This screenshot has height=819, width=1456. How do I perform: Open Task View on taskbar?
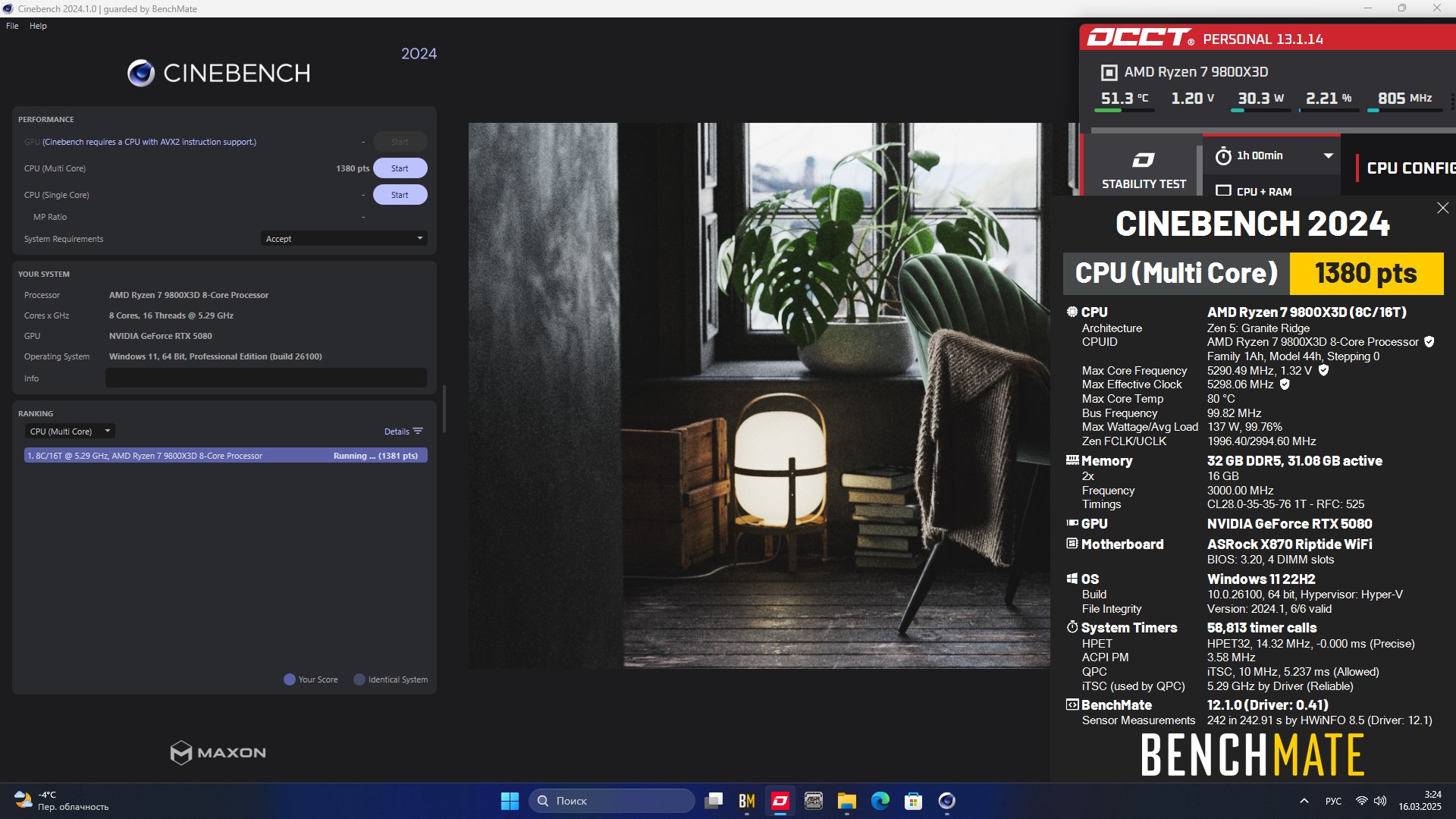click(714, 801)
